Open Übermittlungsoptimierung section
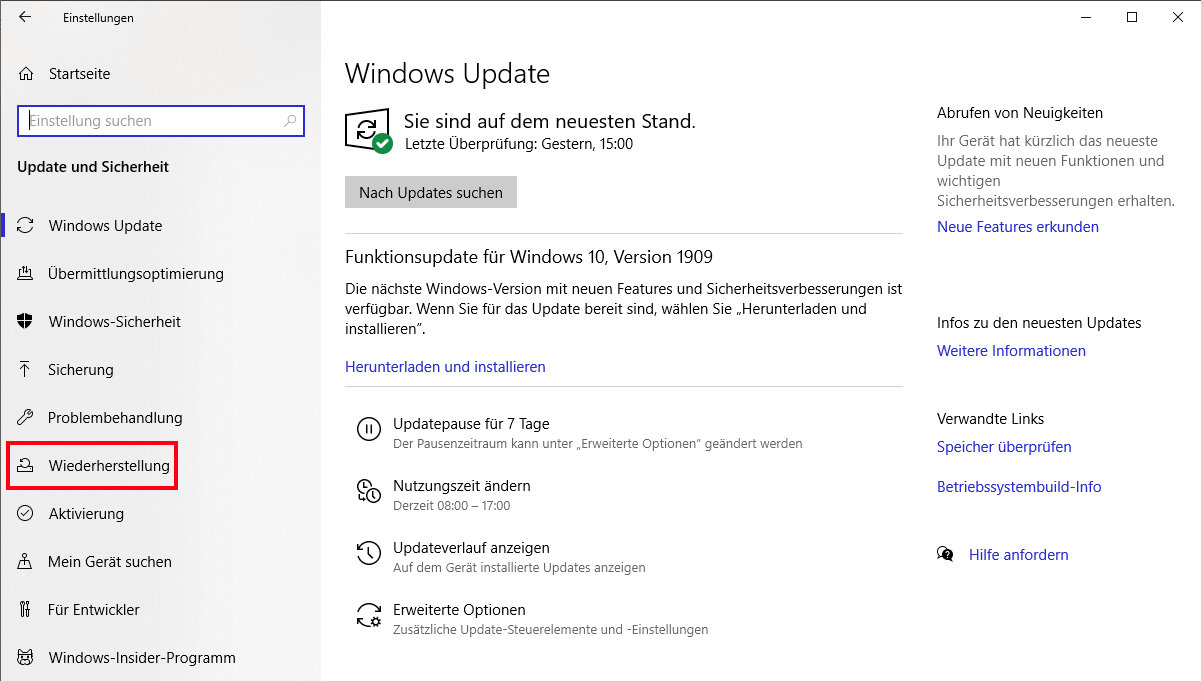The width and height of the screenshot is (1201, 681). coord(136,274)
